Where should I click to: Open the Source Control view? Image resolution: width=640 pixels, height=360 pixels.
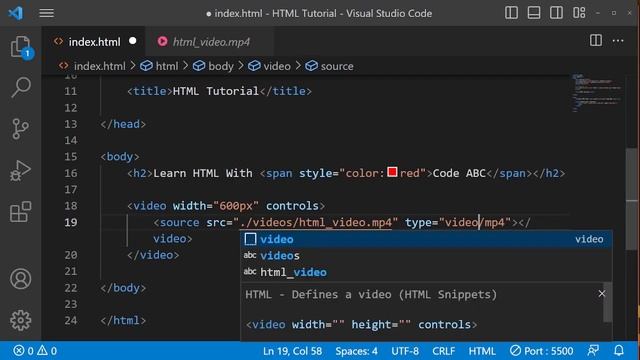tap(20, 129)
